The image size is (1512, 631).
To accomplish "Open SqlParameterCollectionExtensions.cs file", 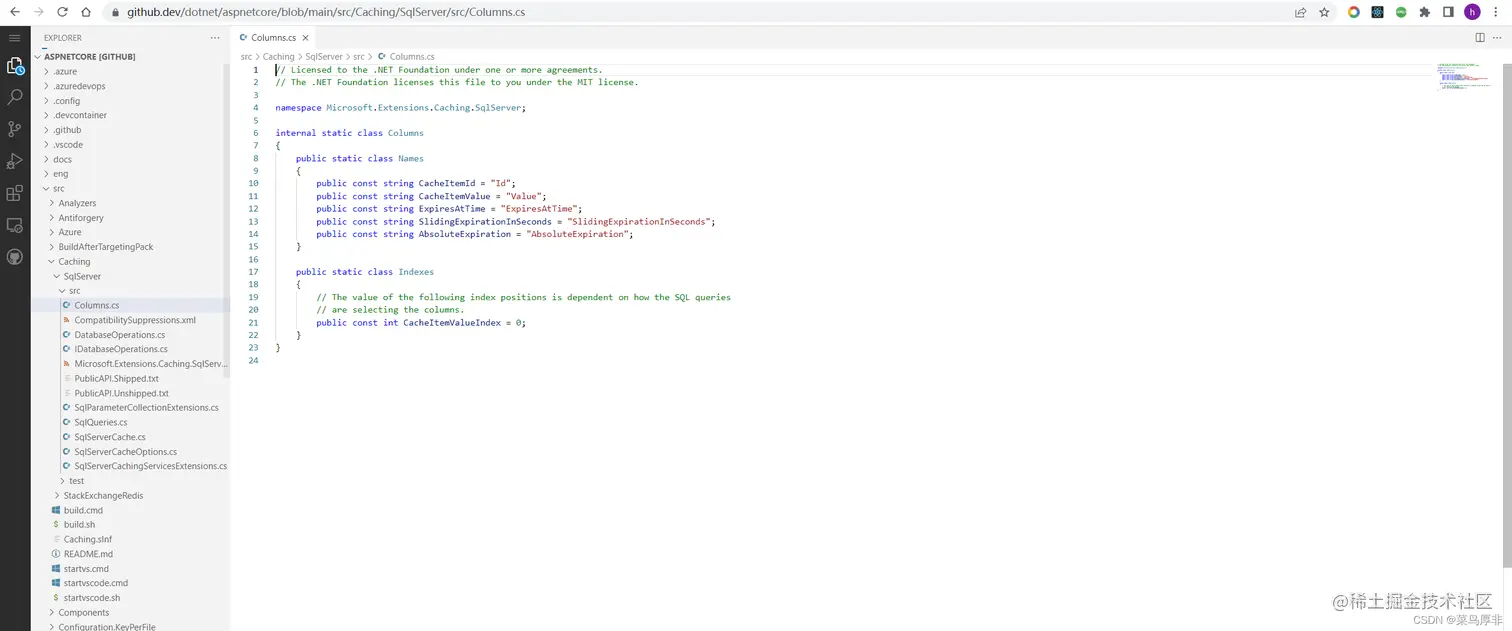I will click(x=131, y=408).
